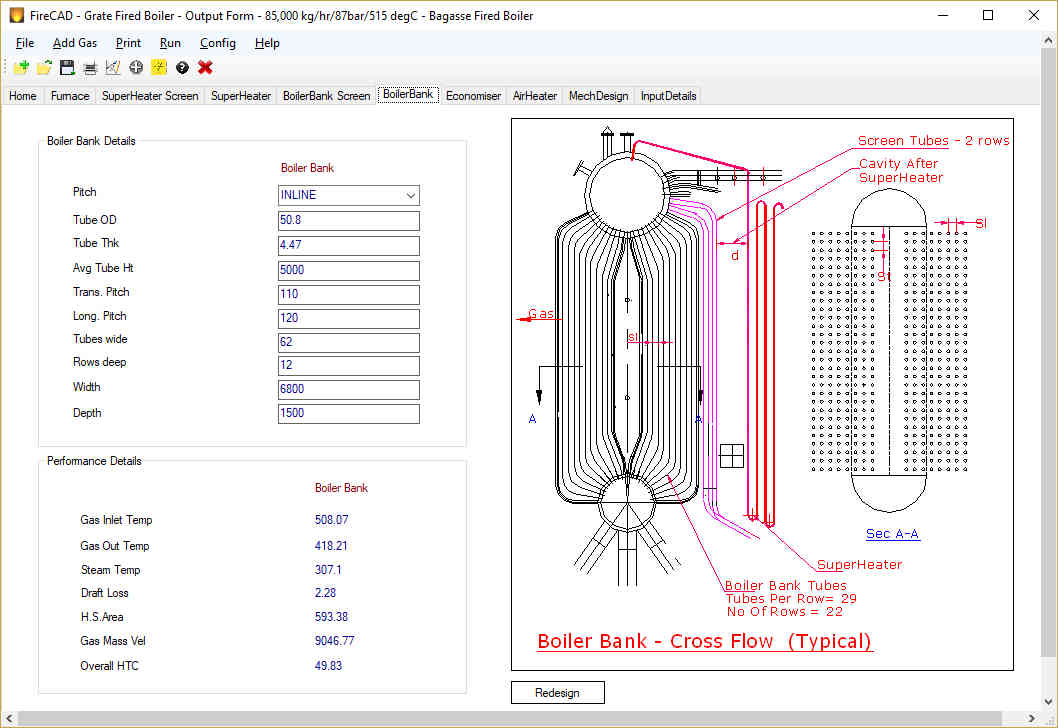Click the 'Screen Tubes - 2 rows' diagram label

coord(933,140)
